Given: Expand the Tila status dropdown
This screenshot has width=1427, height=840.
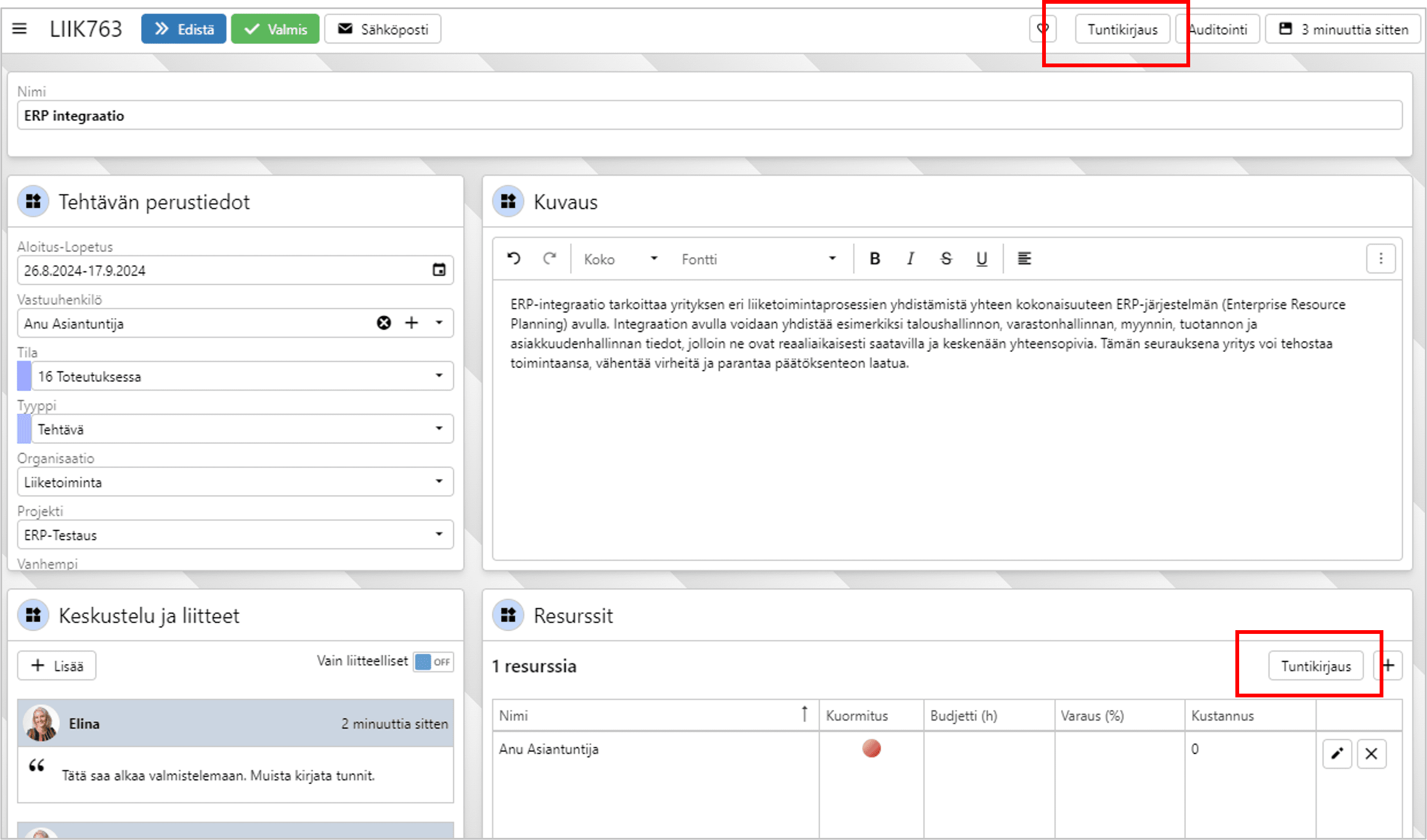Looking at the screenshot, I should click(439, 376).
